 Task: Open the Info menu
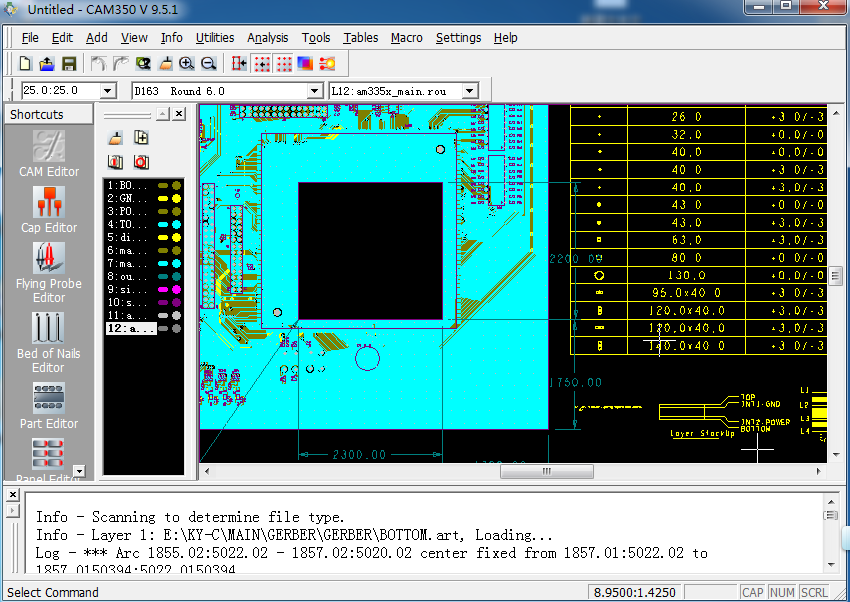[171, 38]
